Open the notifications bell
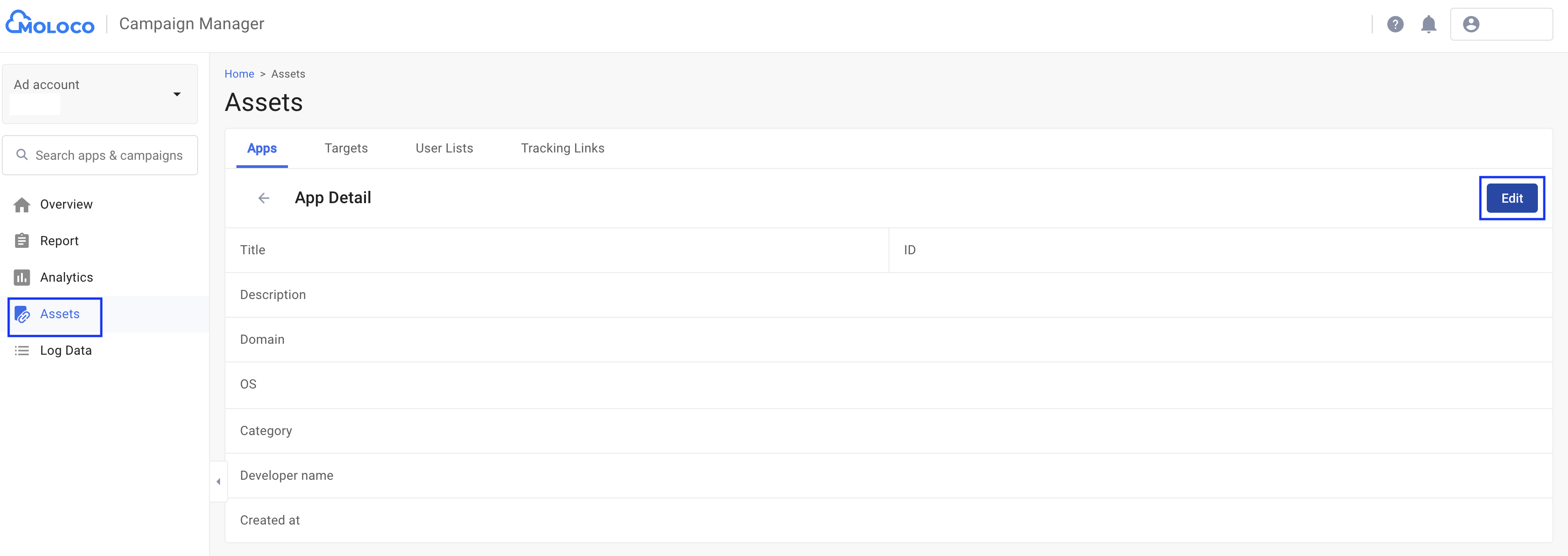The image size is (1568, 556). point(1429,24)
